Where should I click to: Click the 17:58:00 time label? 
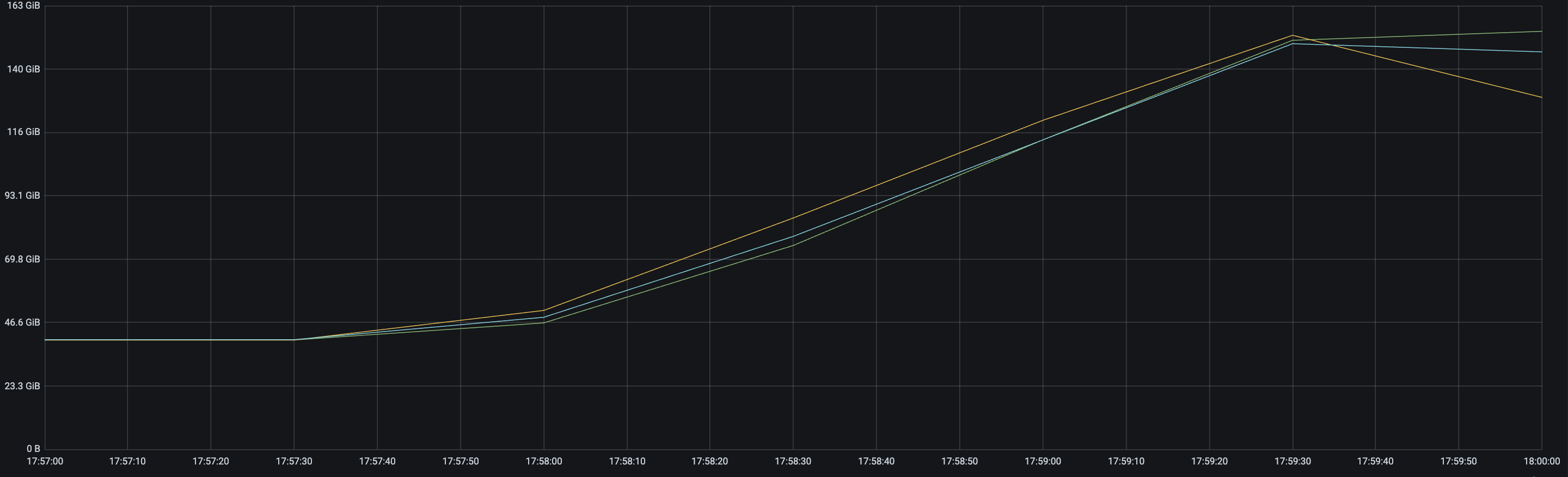[x=543, y=461]
